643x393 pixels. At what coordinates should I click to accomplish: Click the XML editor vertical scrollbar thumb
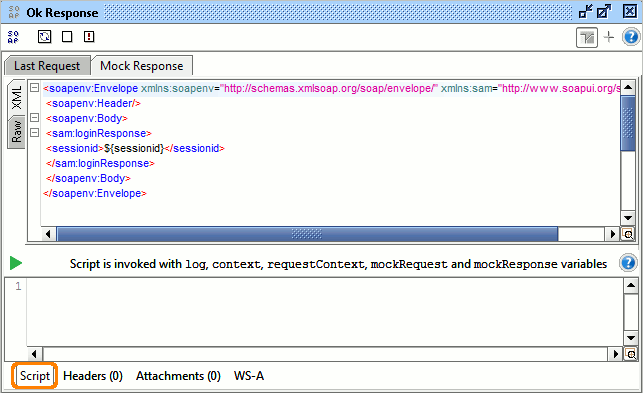pos(628,123)
